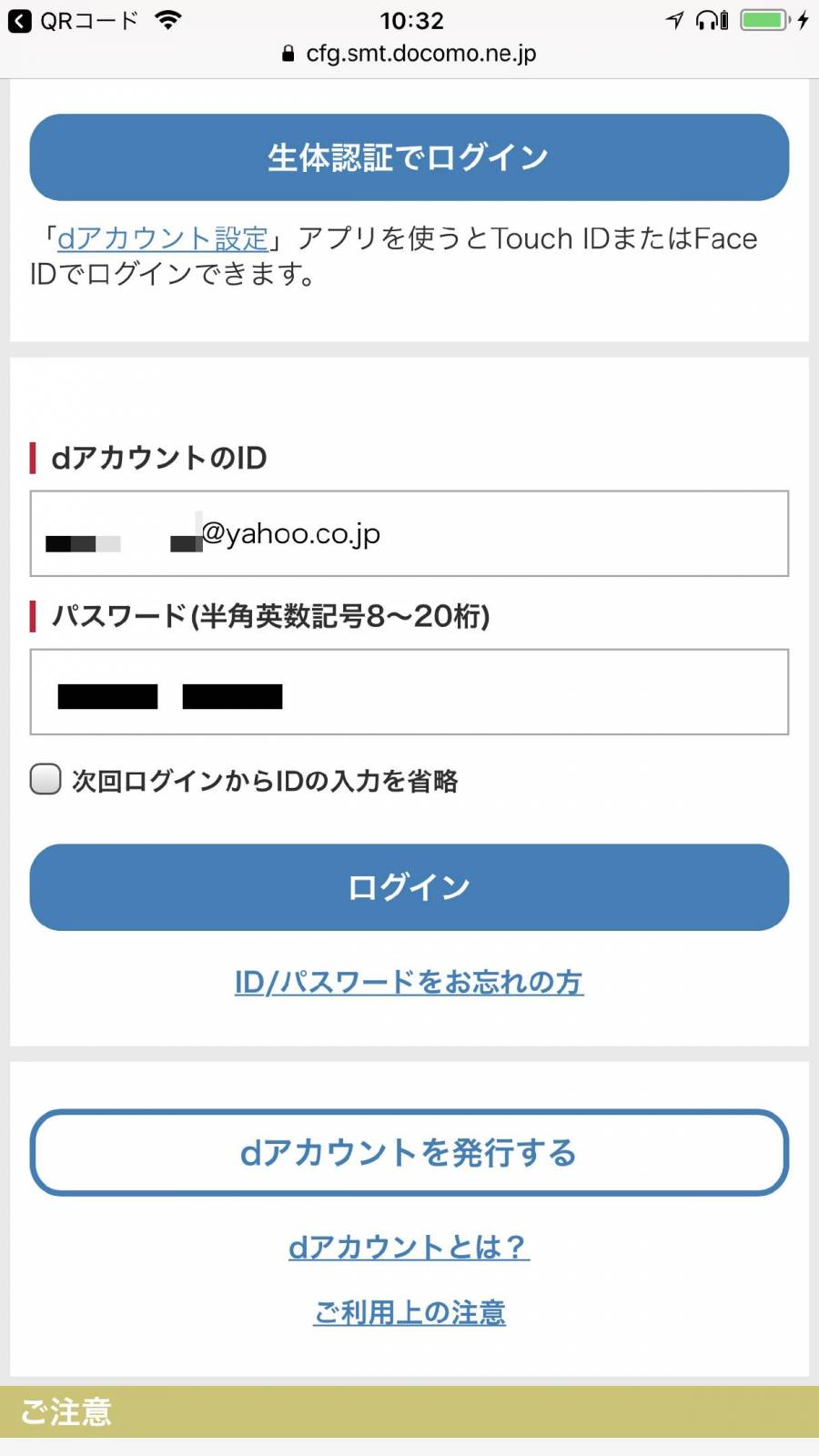This screenshot has width=819, height=1456.
Task: Open the dアカウント設定 link
Action: [163, 238]
